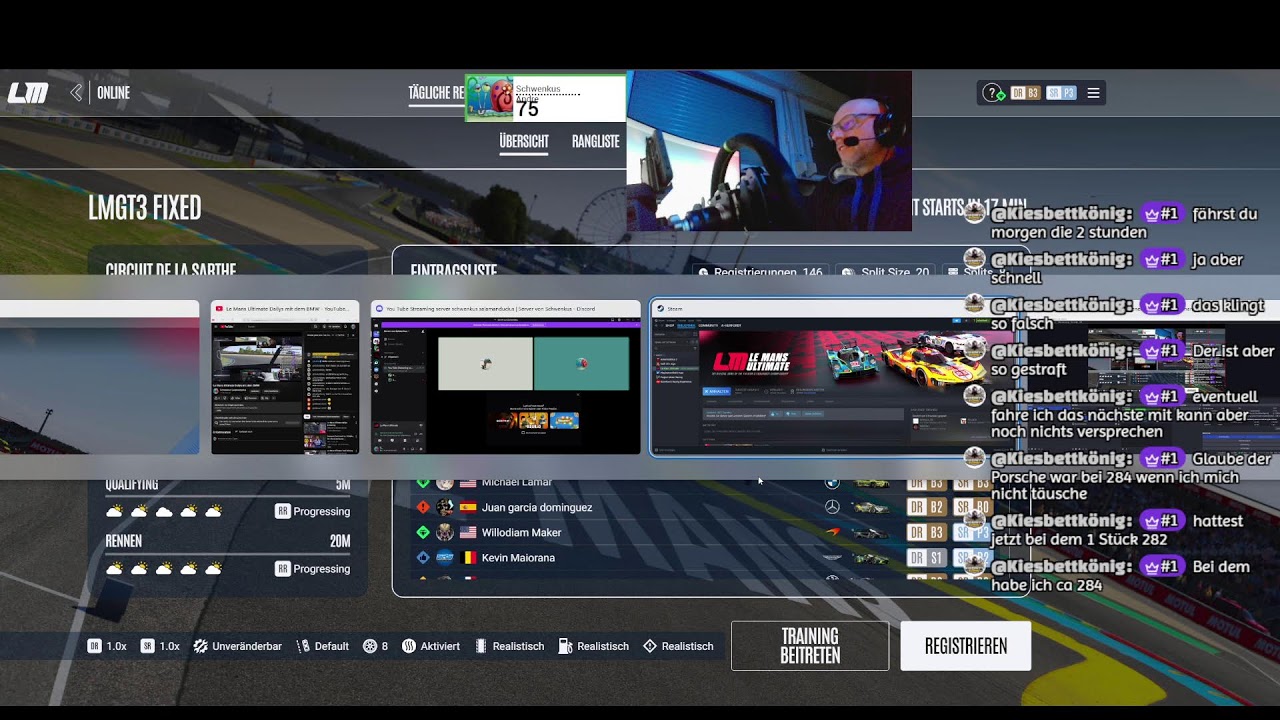Click the Schwenkus 75 overlay widget
Screen dimensions: 1280x720
click(546, 99)
